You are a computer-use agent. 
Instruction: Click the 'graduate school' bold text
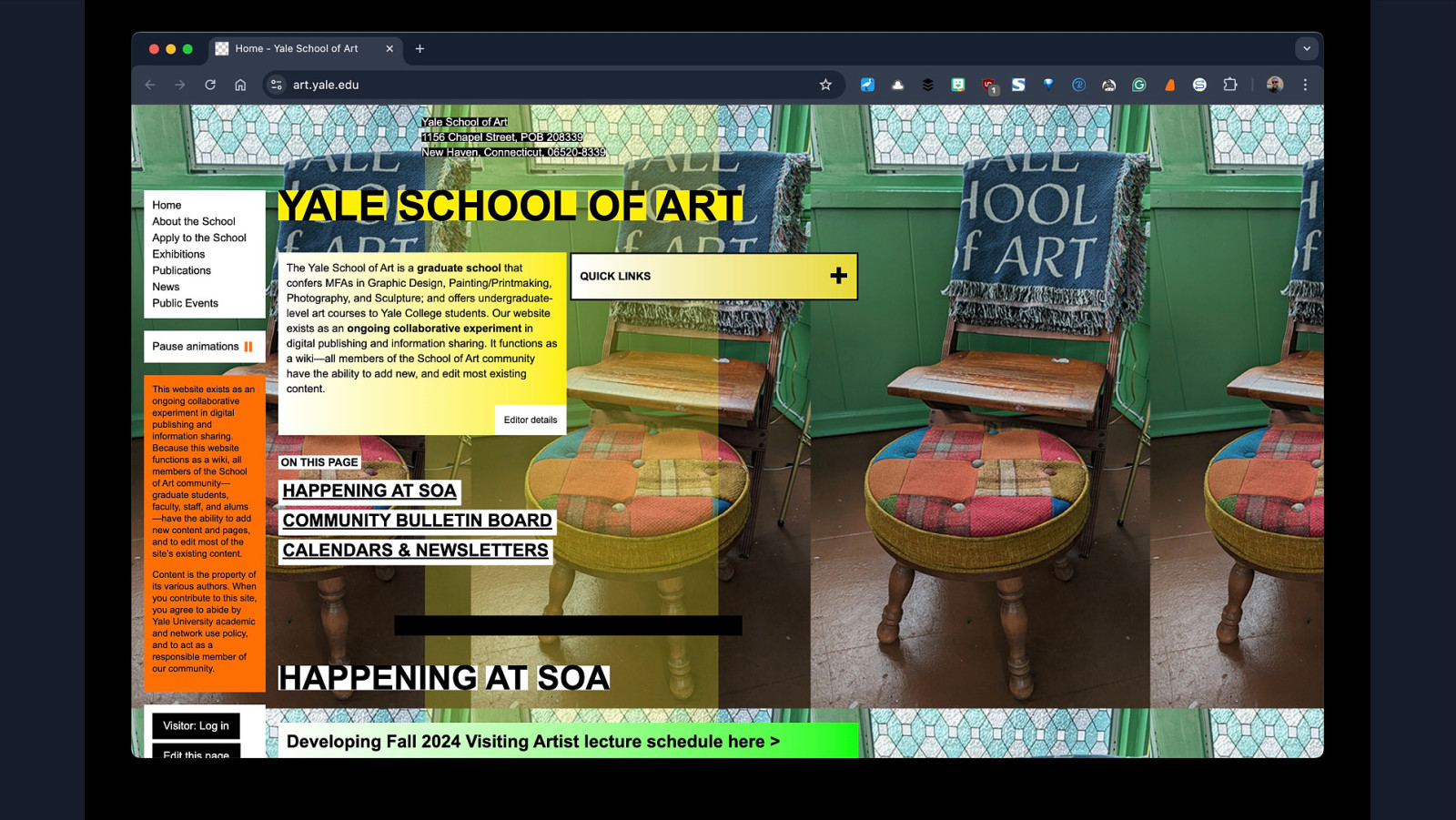point(459,268)
